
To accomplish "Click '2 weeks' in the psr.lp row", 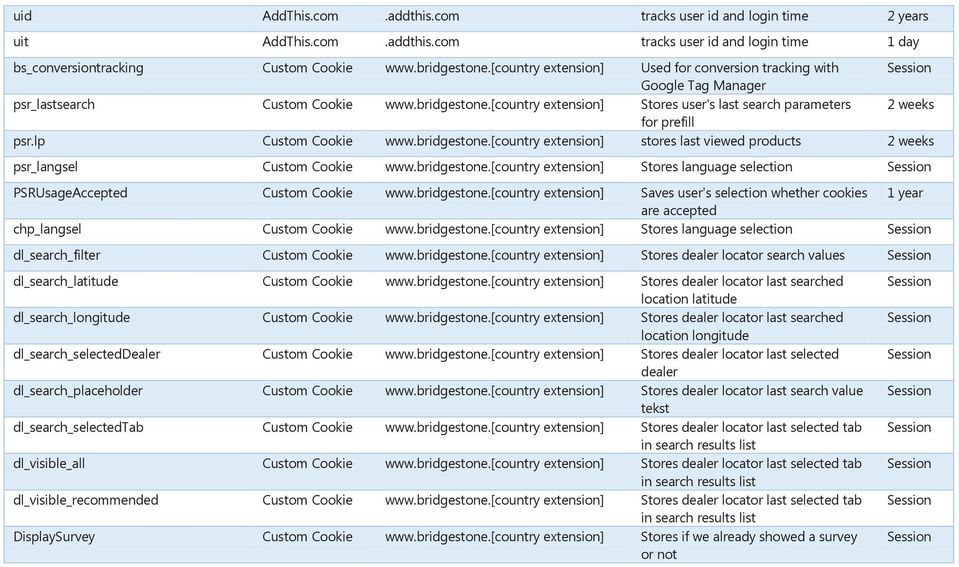I will click(911, 142).
